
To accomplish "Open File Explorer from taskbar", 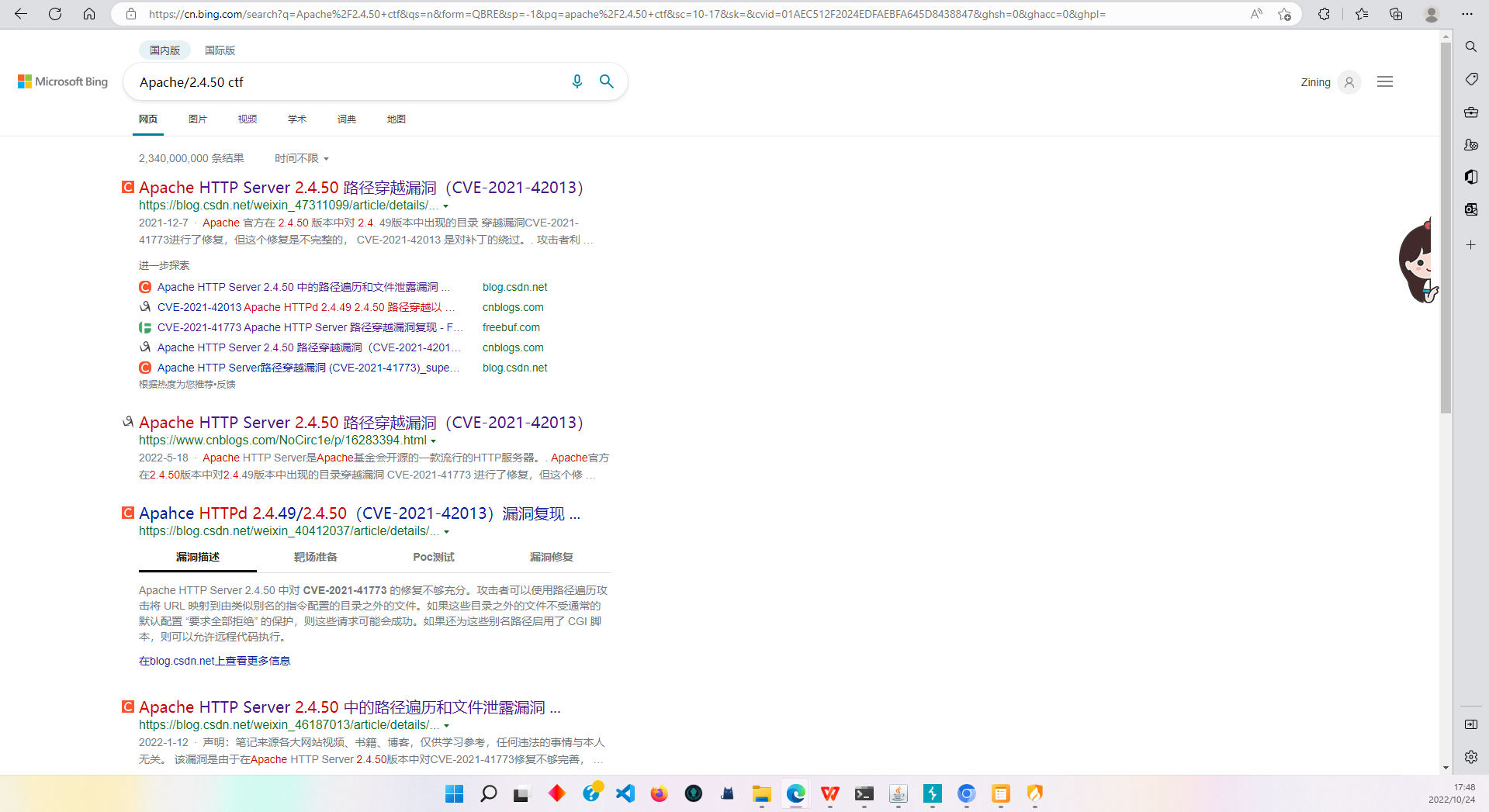I will click(x=762, y=793).
